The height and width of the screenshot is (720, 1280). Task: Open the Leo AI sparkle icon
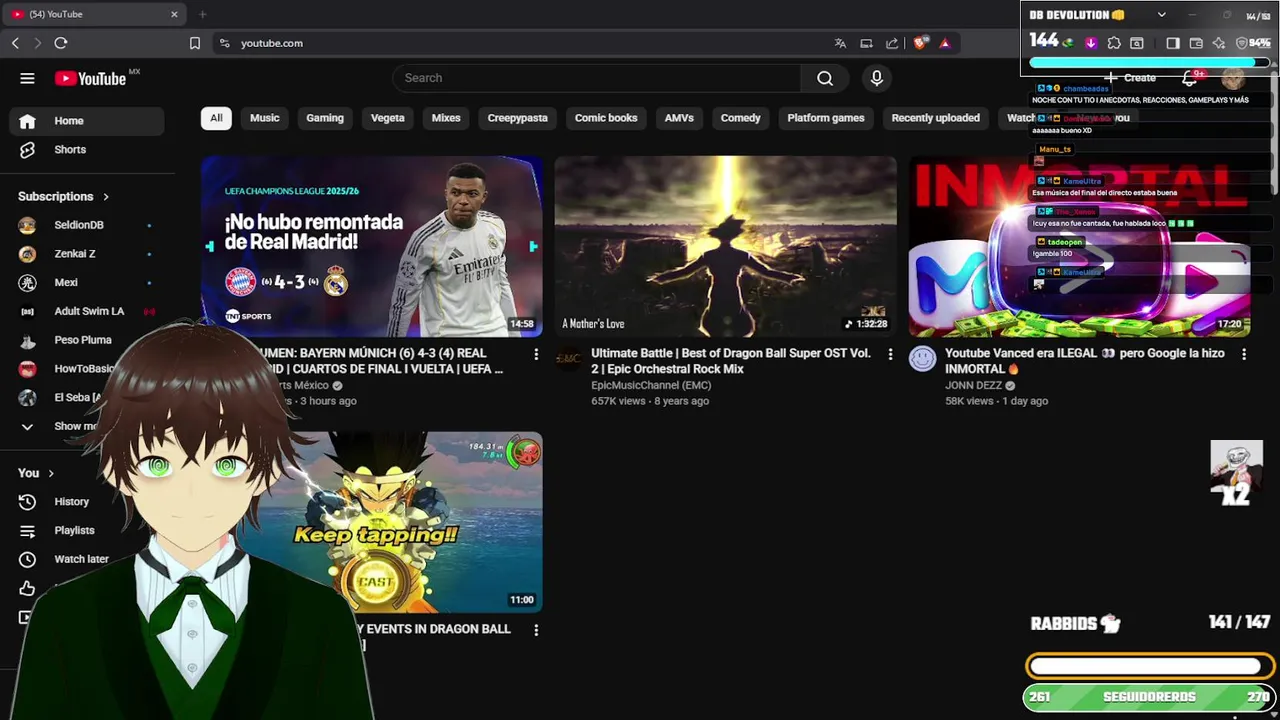click(1218, 43)
